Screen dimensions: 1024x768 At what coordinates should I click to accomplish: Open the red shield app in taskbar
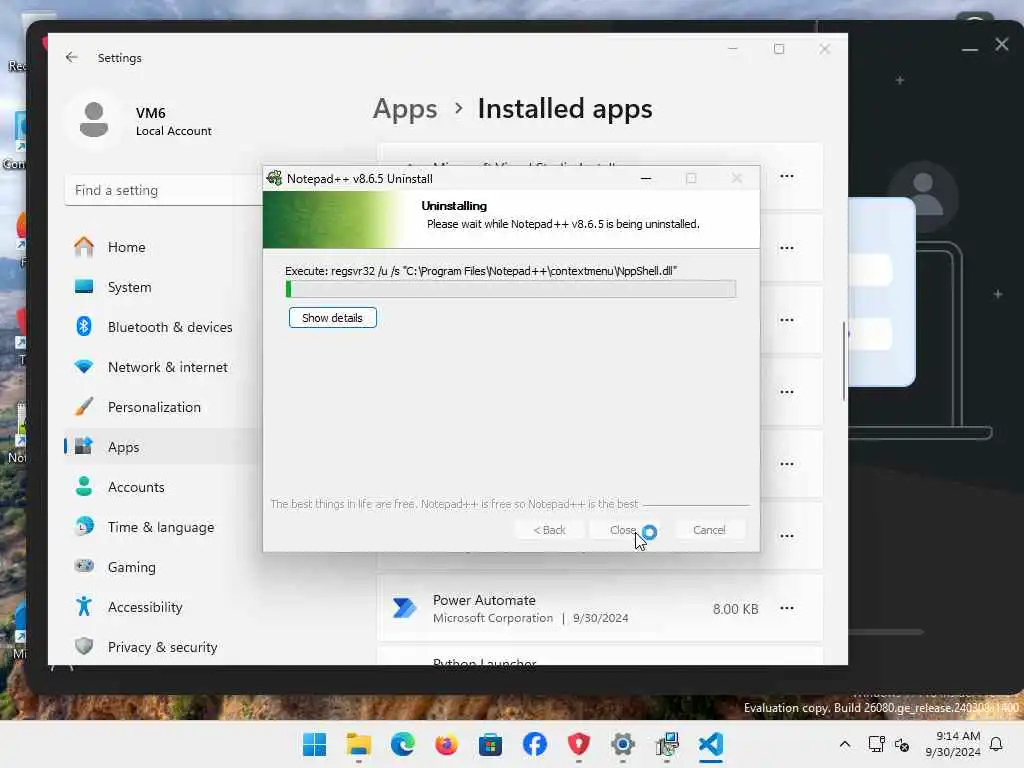[579, 744]
